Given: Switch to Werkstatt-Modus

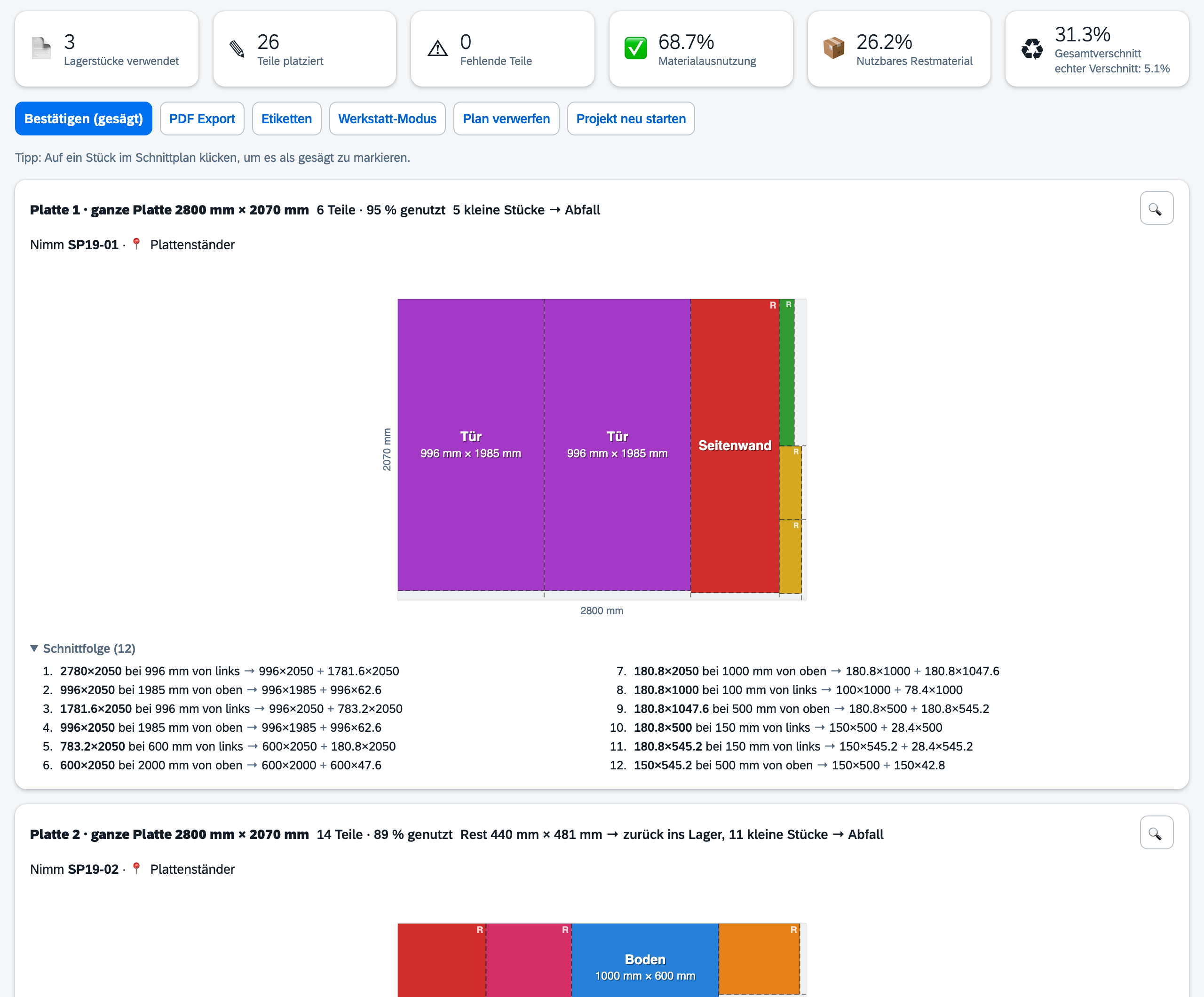Looking at the screenshot, I should click(x=387, y=119).
